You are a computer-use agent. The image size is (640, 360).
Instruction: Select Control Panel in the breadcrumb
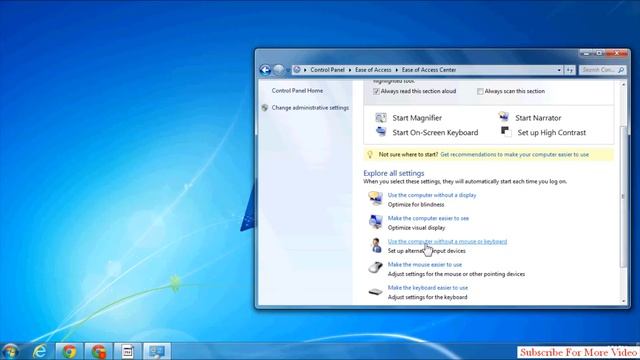(x=327, y=70)
